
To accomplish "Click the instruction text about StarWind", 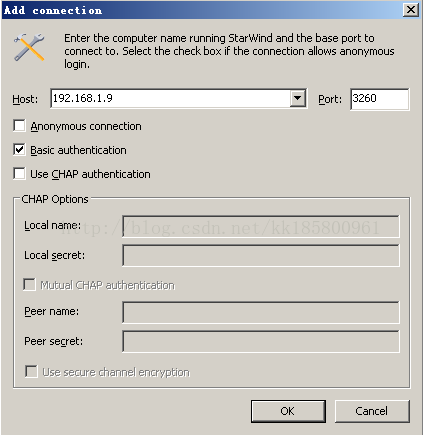I will pos(229,51).
